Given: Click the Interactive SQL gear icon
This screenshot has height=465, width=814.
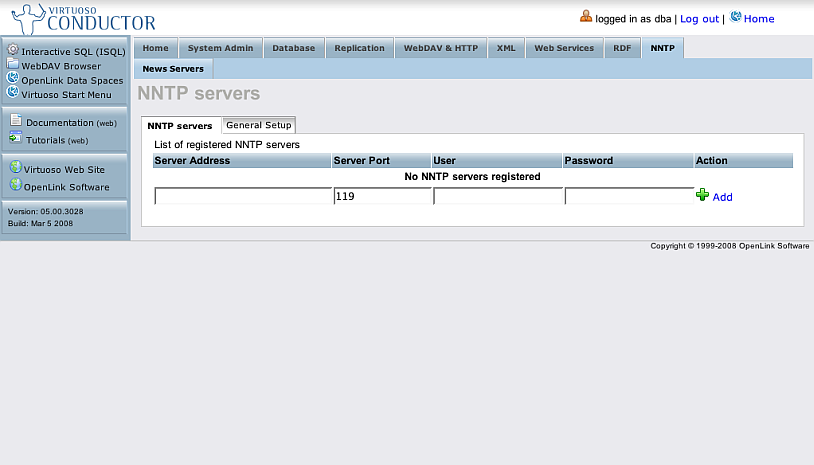Looking at the screenshot, I should 13,50.
